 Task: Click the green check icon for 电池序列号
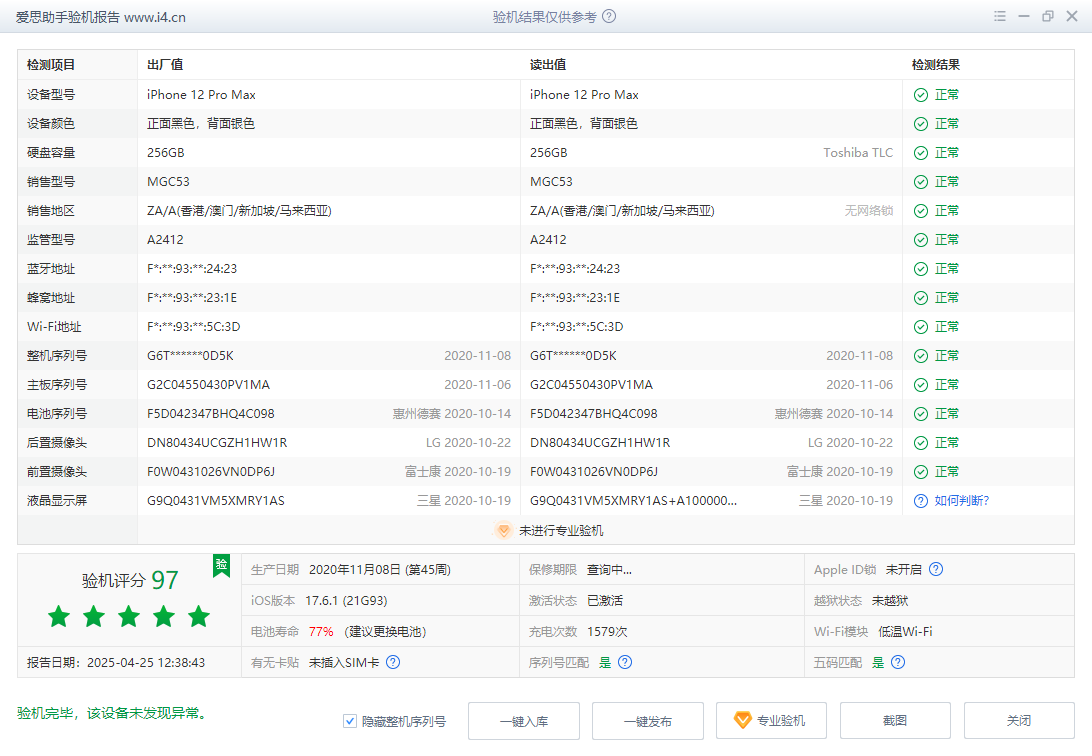pos(921,414)
